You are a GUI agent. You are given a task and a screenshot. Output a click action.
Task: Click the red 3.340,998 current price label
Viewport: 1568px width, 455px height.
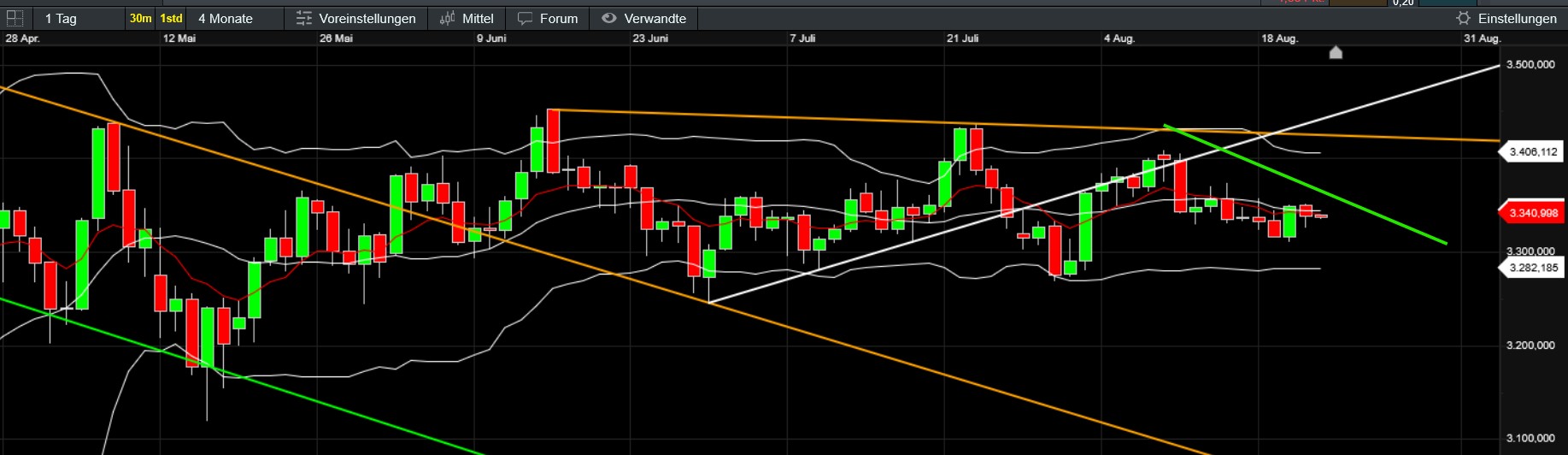[1530, 213]
